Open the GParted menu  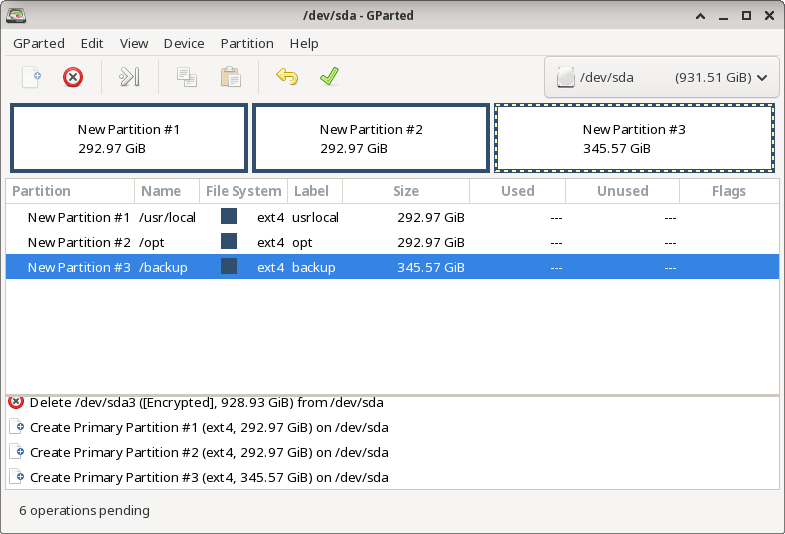[39, 44]
